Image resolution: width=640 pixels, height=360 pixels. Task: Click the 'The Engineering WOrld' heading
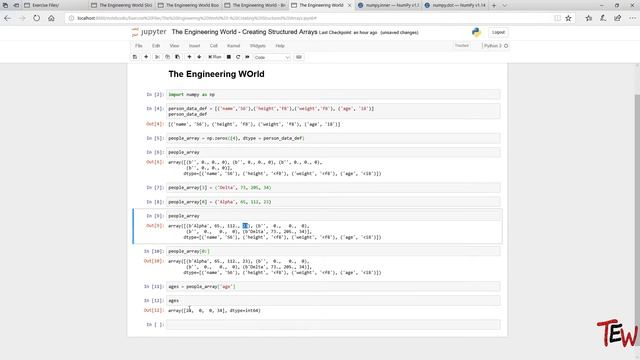coord(216,74)
